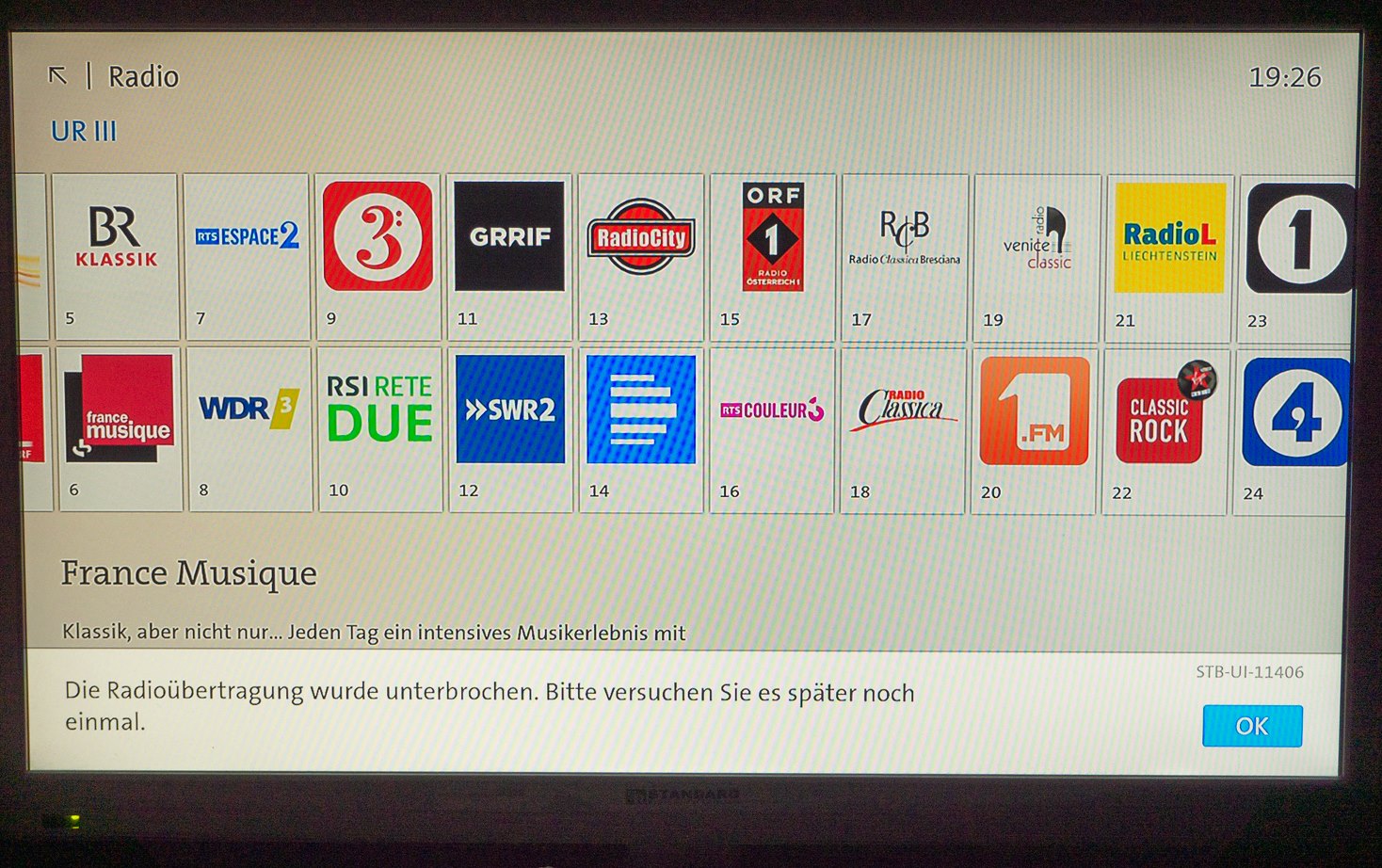Select the UR III category label
The image size is (1382, 868).
click(84, 131)
